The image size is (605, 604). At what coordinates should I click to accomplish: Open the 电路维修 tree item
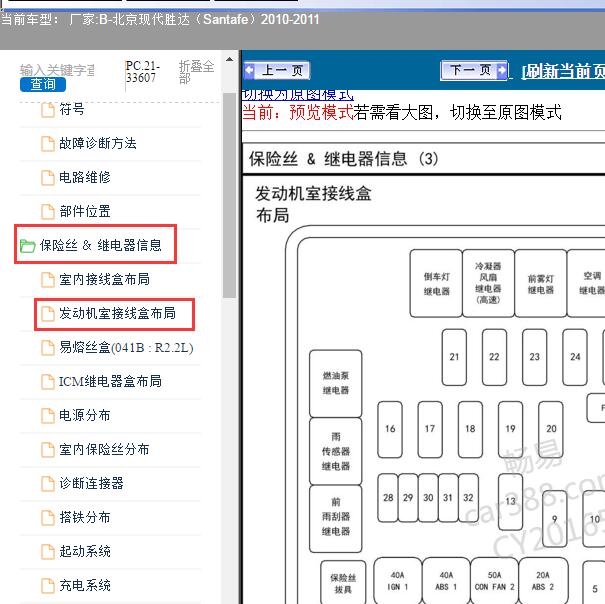85,178
